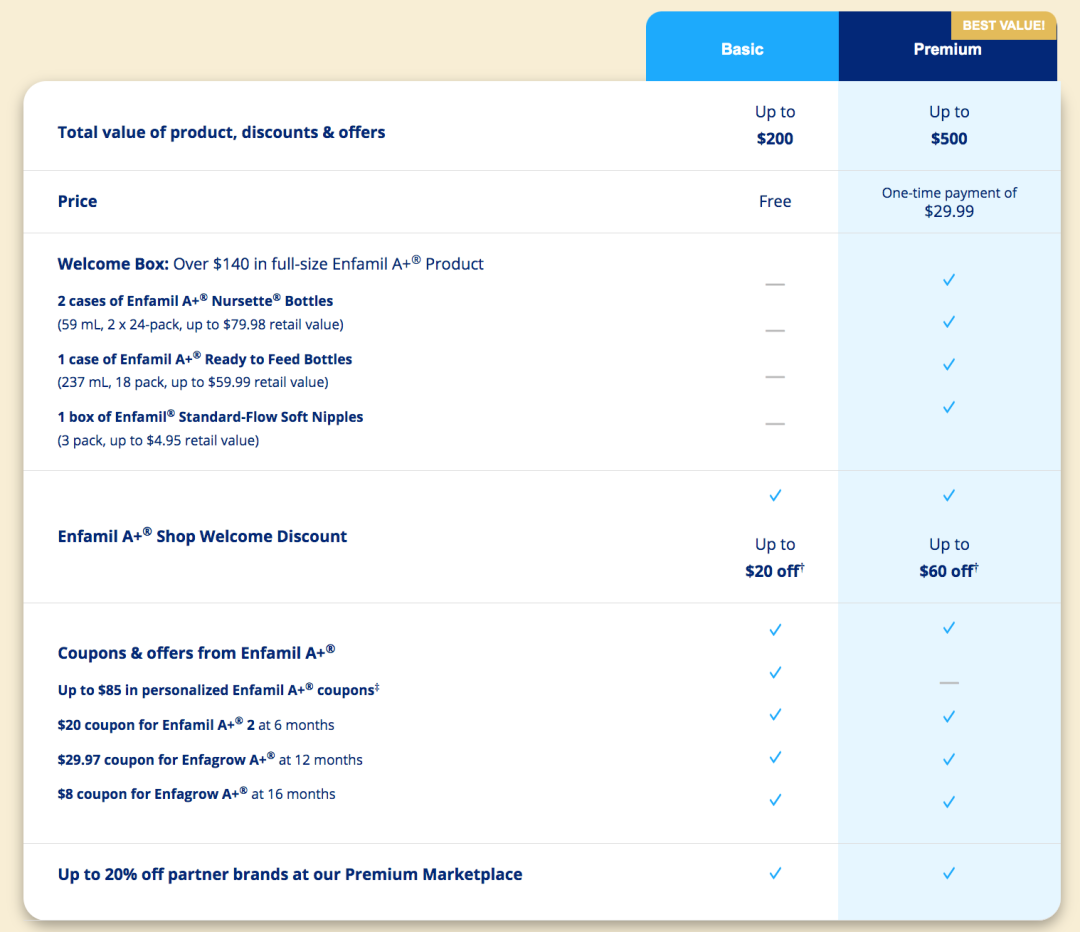1080x932 pixels.
Task: Click 'Total value of product, discounts & offers'
Action: point(221,132)
